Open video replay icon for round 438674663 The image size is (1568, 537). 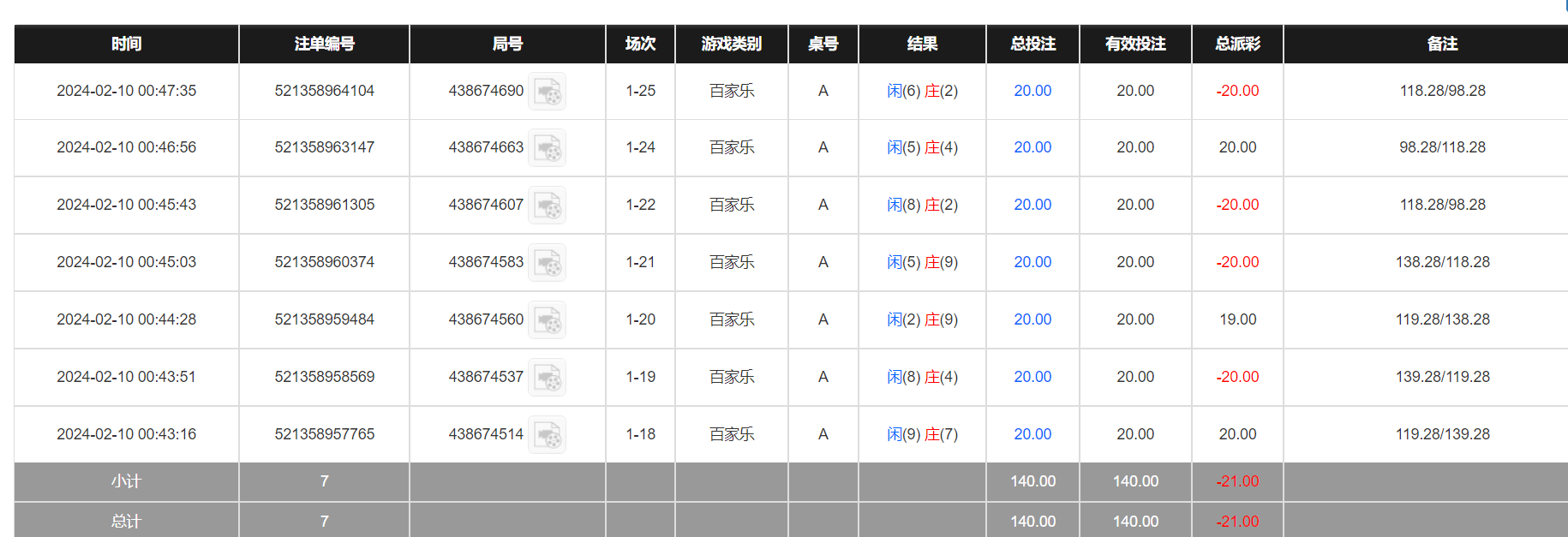click(x=547, y=148)
